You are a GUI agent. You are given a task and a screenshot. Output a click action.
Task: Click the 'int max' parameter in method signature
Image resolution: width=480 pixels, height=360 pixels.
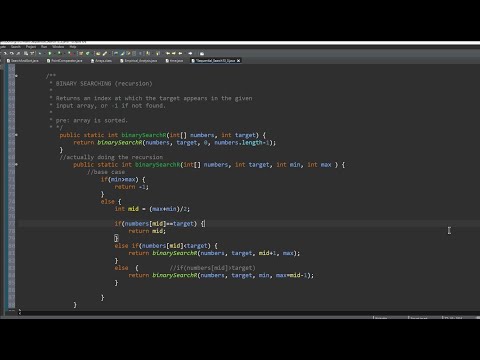tap(319, 164)
